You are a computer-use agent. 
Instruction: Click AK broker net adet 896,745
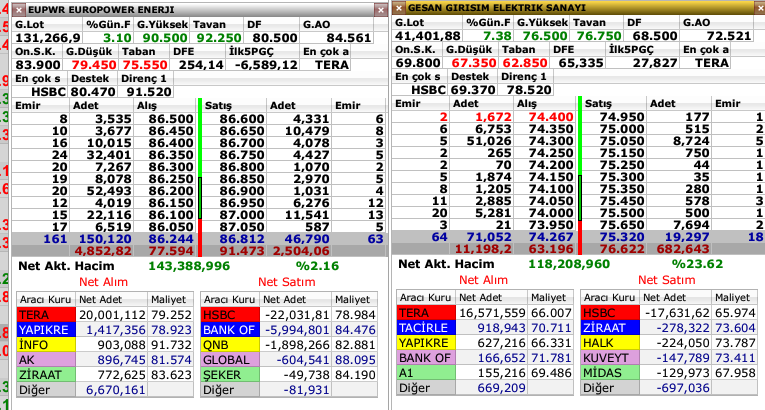tap(121, 360)
